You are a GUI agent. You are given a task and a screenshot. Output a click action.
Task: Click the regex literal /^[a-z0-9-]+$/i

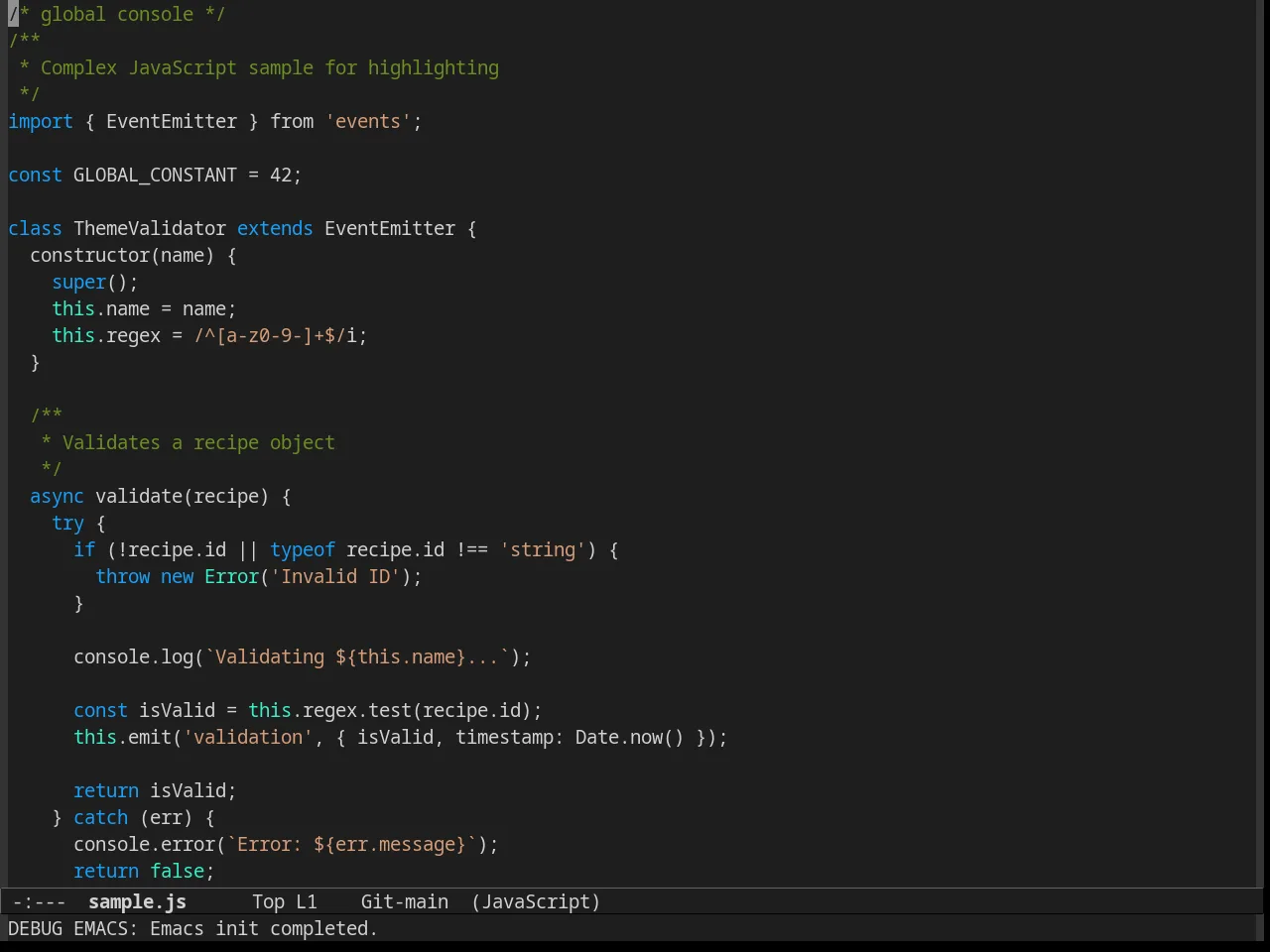click(x=275, y=335)
